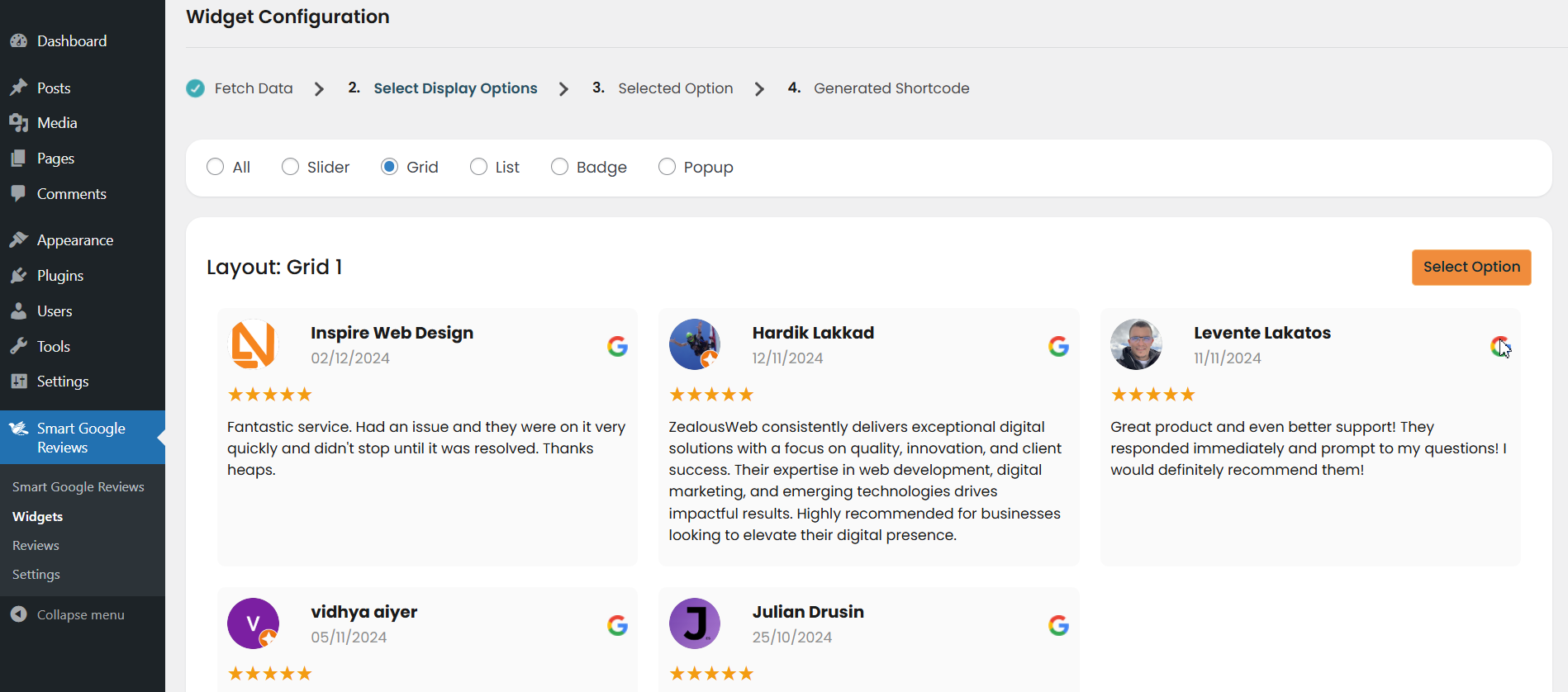The width and height of the screenshot is (1568, 692).
Task: Open Posts via the pushpin icon
Action: click(18, 88)
